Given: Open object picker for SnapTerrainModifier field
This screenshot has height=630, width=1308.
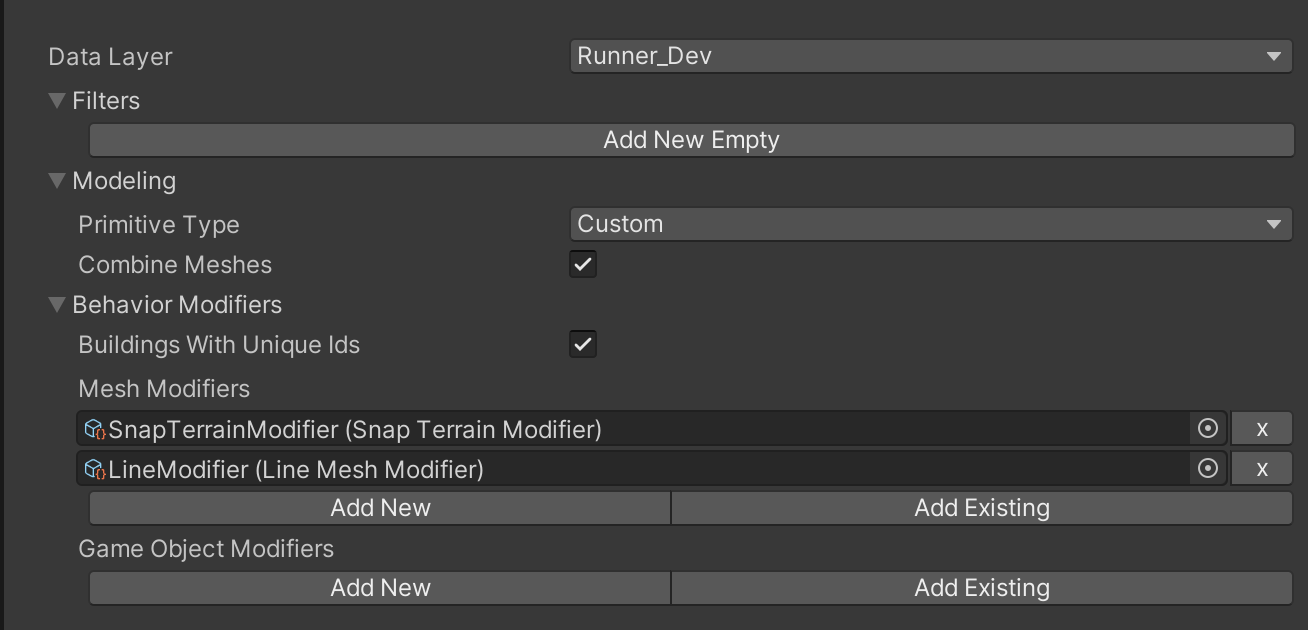Looking at the screenshot, I should pos(1207,429).
